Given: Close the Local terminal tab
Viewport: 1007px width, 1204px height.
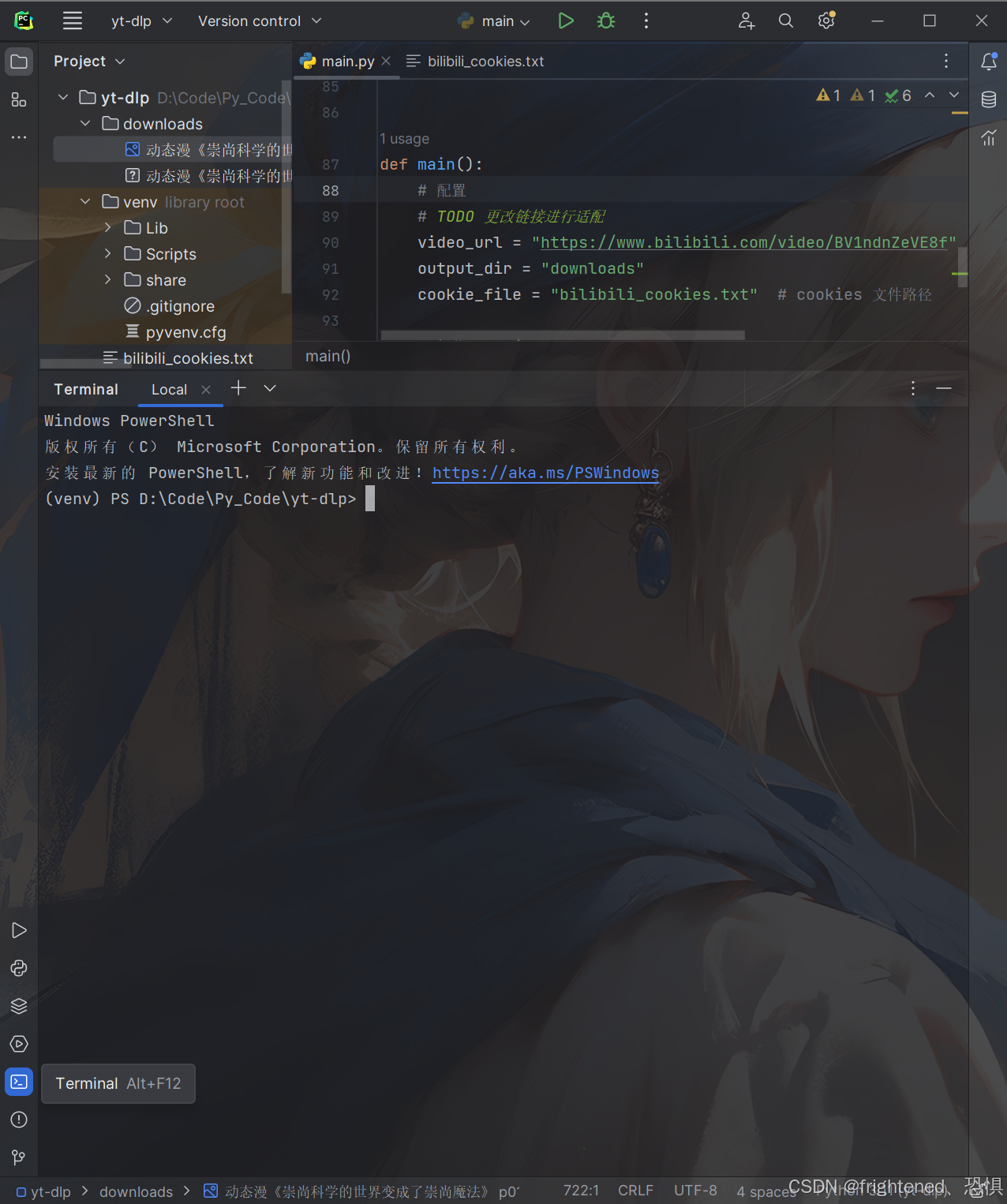Looking at the screenshot, I should click(206, 390).
